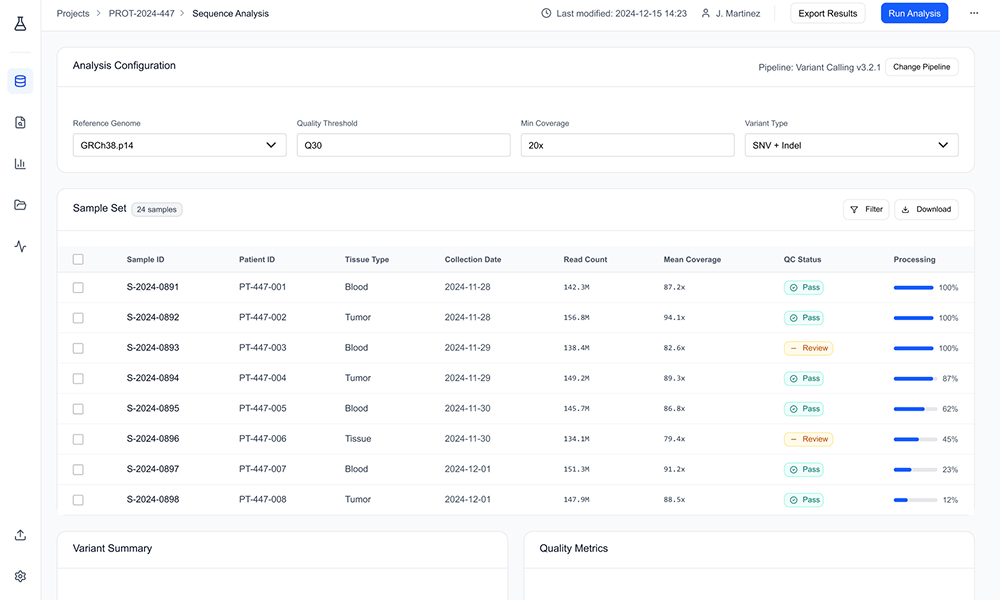This screenshot has width=1000, height=600.
Task: Toggle the select-all checkbox in table header
Action: pos(78,259)
